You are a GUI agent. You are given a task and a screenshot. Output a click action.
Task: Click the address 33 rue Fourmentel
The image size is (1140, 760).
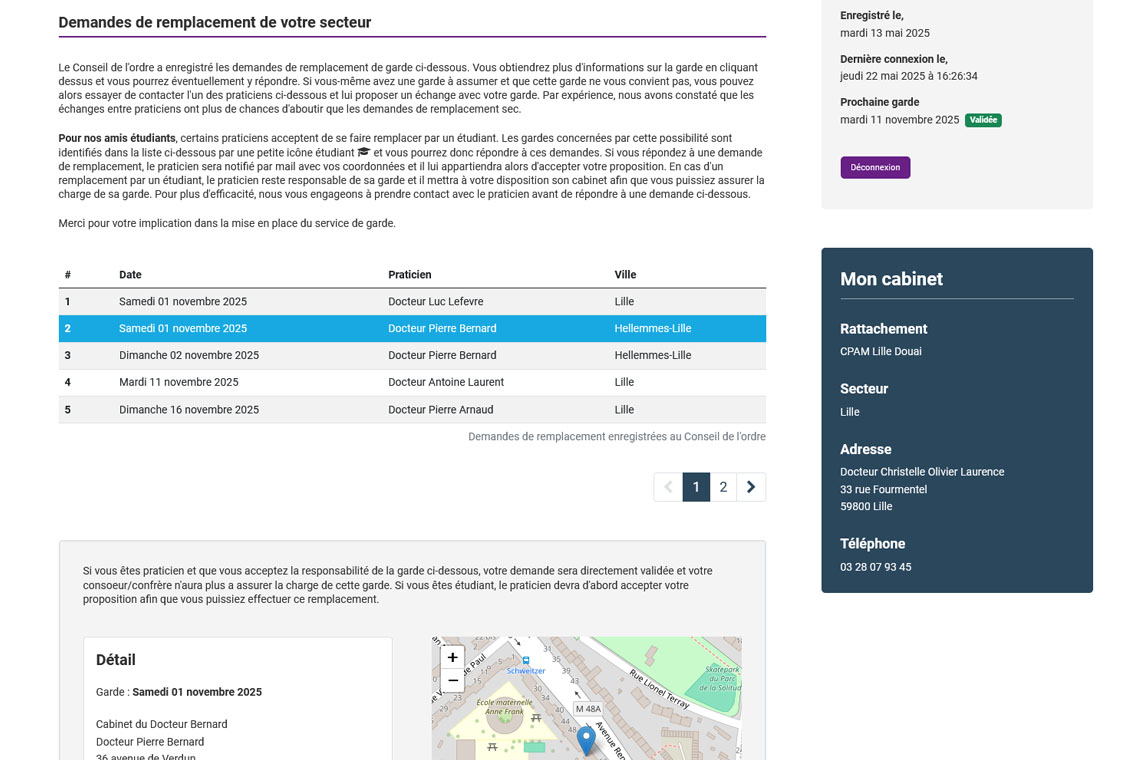tap(883, 489)
